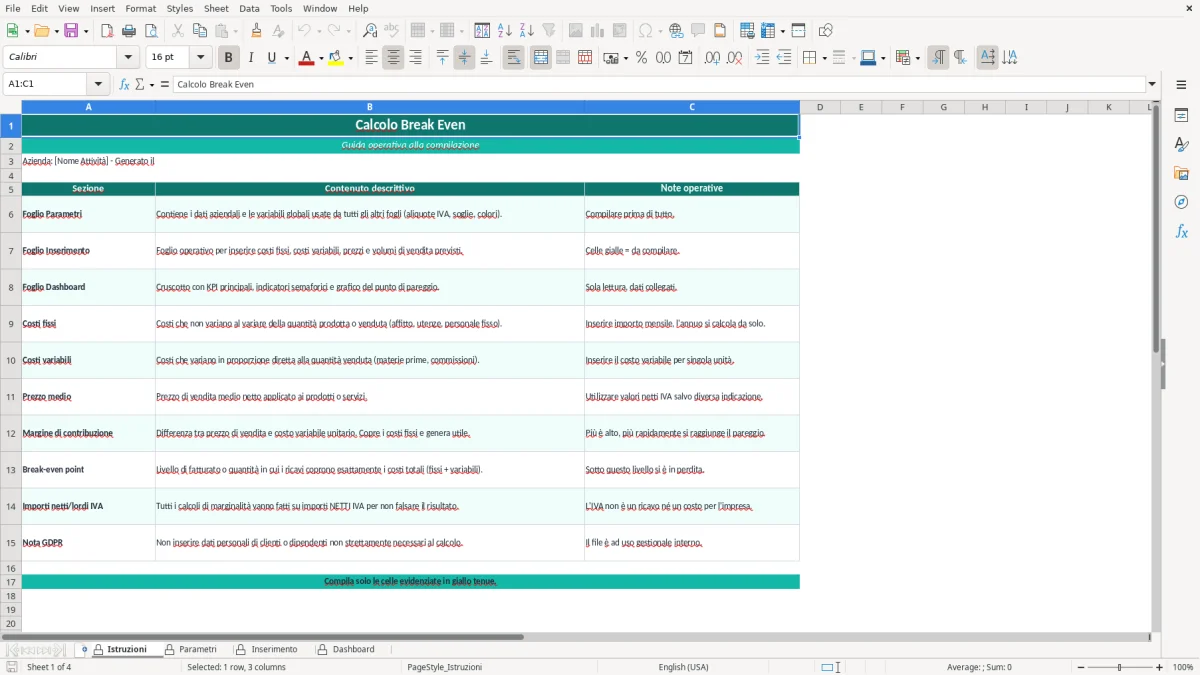
Task: Open the sidebar Properties panel icon
Action: click(1181, 116)
